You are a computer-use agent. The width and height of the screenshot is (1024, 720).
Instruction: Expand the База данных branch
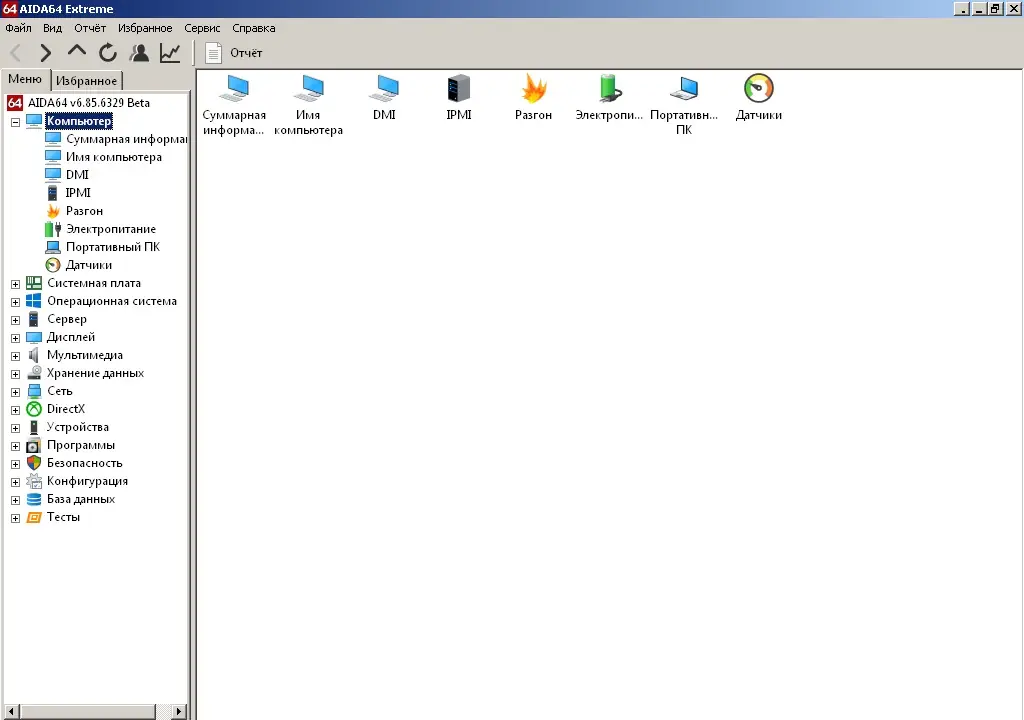15,500
